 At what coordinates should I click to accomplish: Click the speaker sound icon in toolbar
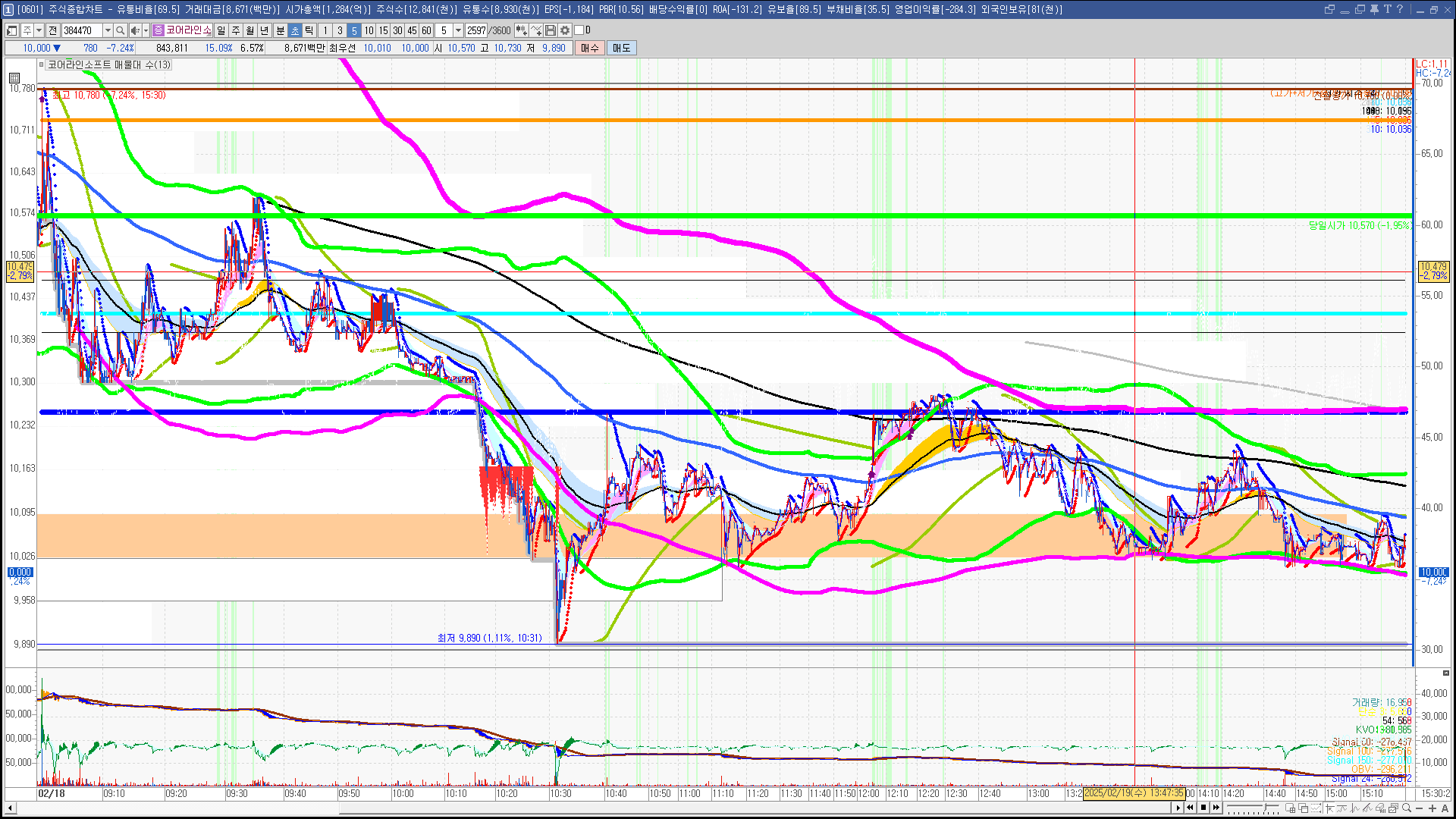(135, 30)
